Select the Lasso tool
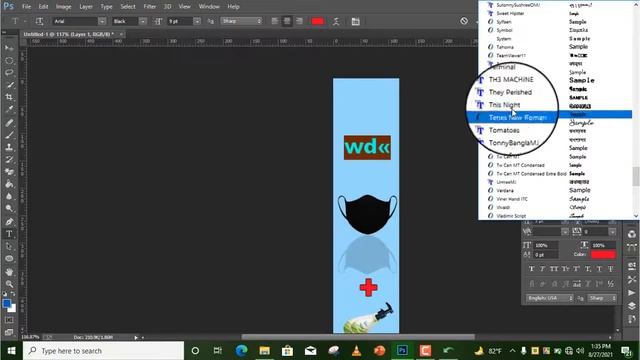 tap(9, 73)
